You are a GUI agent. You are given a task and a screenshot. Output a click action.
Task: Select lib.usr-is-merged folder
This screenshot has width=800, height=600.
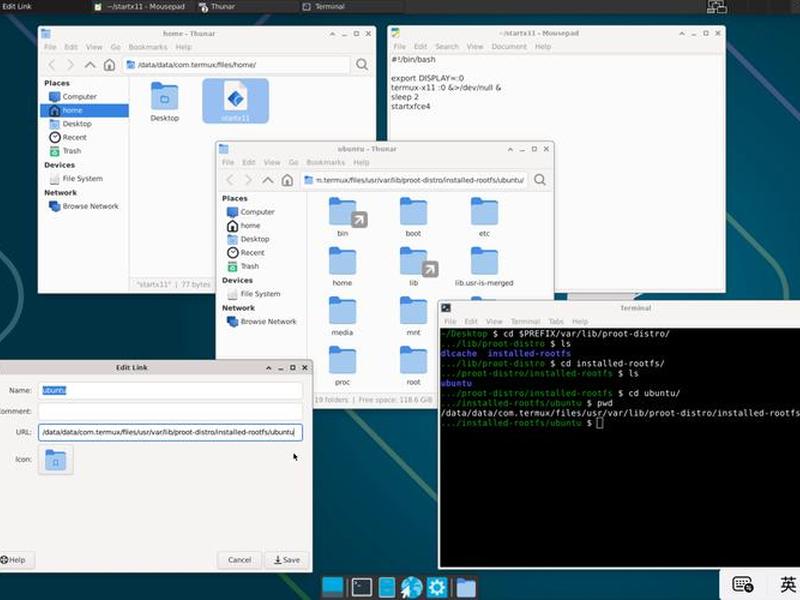click(484, 266)
